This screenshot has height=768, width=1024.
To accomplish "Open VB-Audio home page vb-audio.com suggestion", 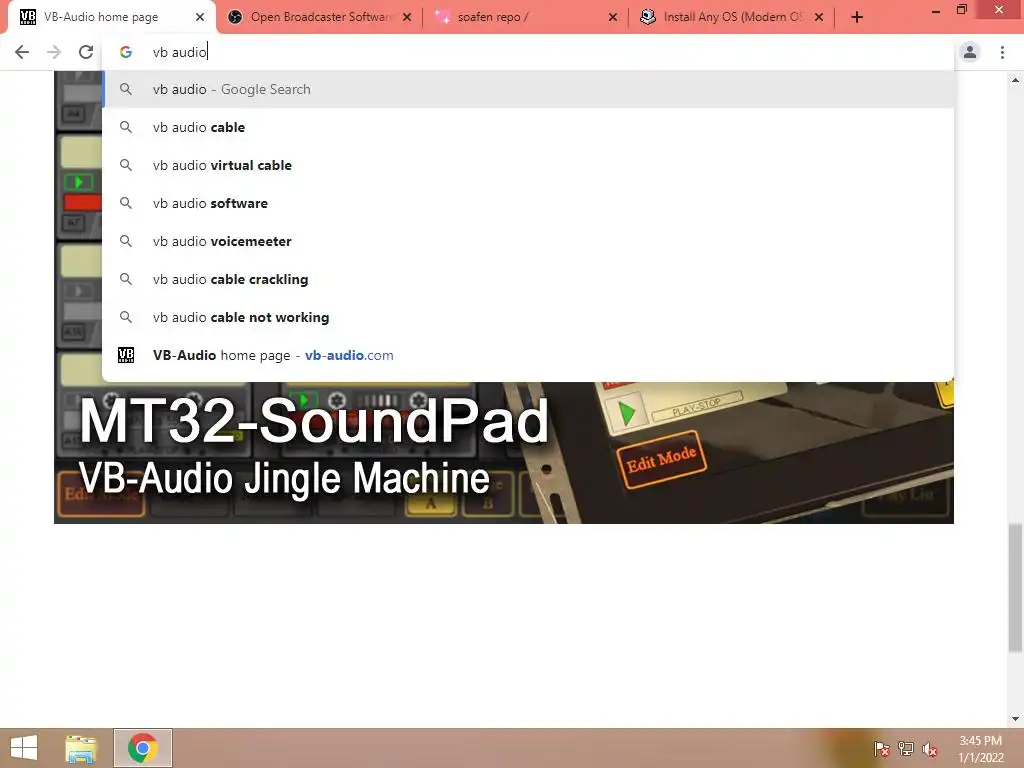I will coord(528,355).
